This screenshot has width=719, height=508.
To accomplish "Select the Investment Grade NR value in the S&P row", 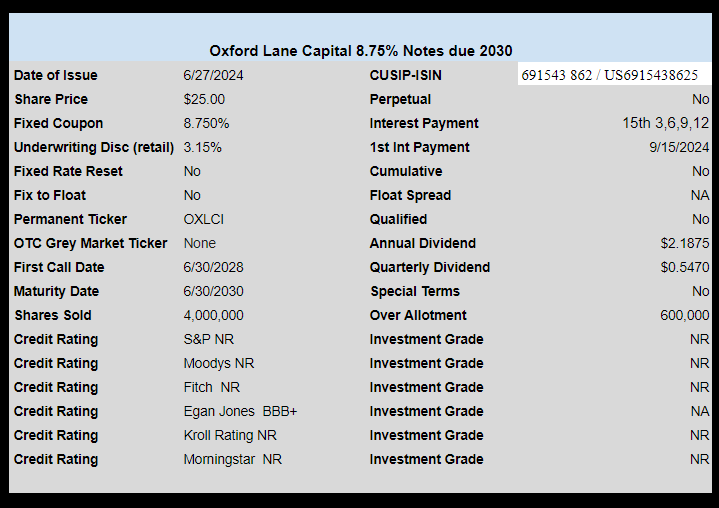I will [x=699, y=339].
